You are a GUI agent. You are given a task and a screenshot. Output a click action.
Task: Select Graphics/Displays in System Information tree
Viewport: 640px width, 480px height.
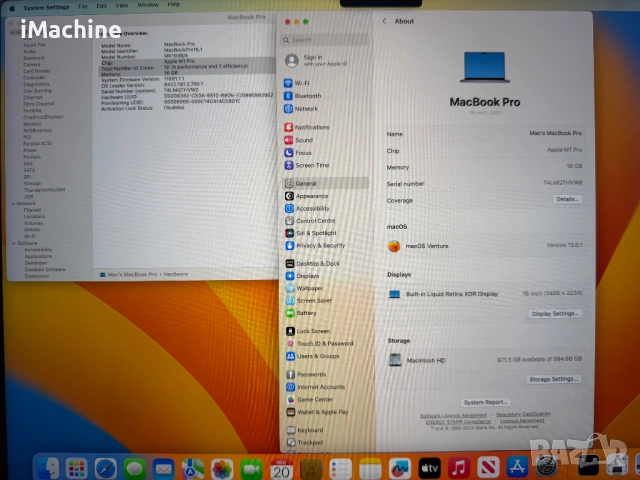(43, 117)
